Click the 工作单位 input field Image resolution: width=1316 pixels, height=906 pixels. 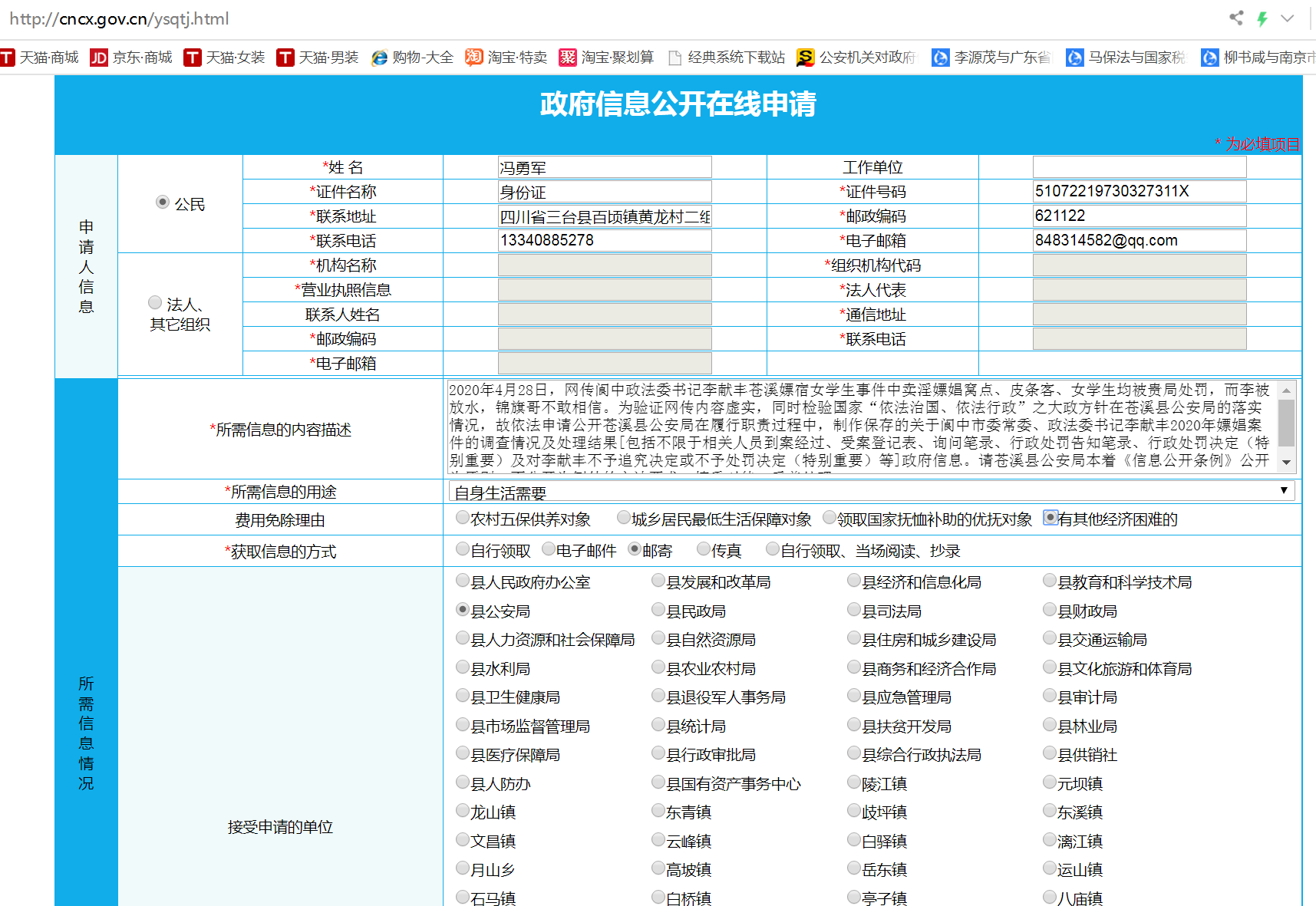point(1140,167)
